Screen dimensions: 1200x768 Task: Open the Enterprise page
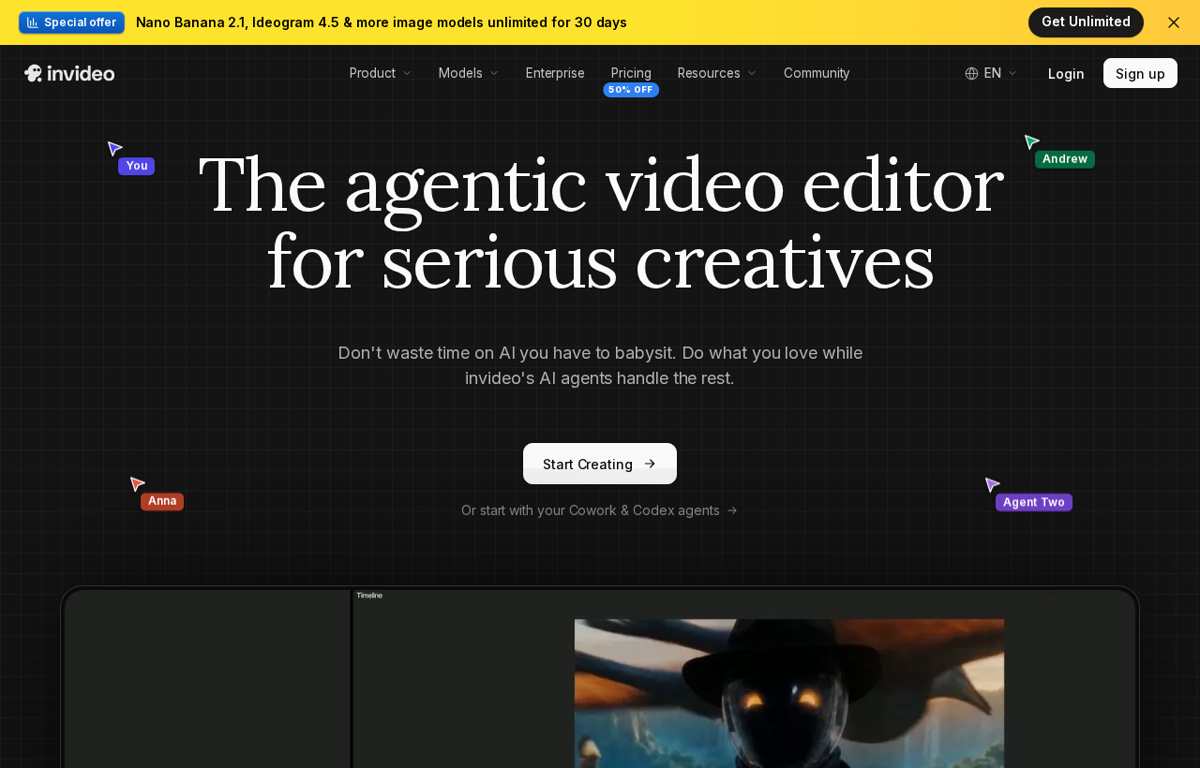click(x=555, y=73)
